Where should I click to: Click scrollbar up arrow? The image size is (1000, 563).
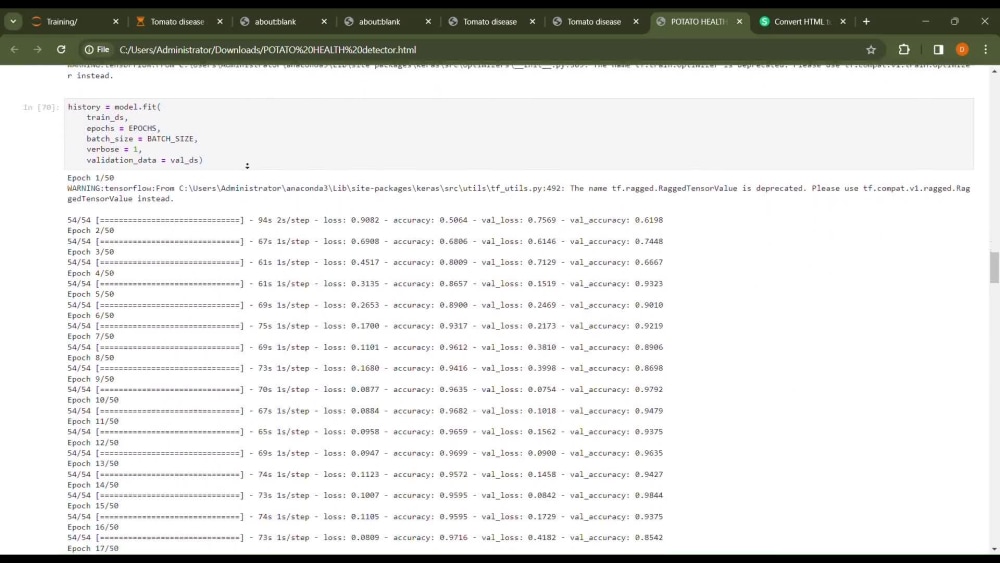994,71
